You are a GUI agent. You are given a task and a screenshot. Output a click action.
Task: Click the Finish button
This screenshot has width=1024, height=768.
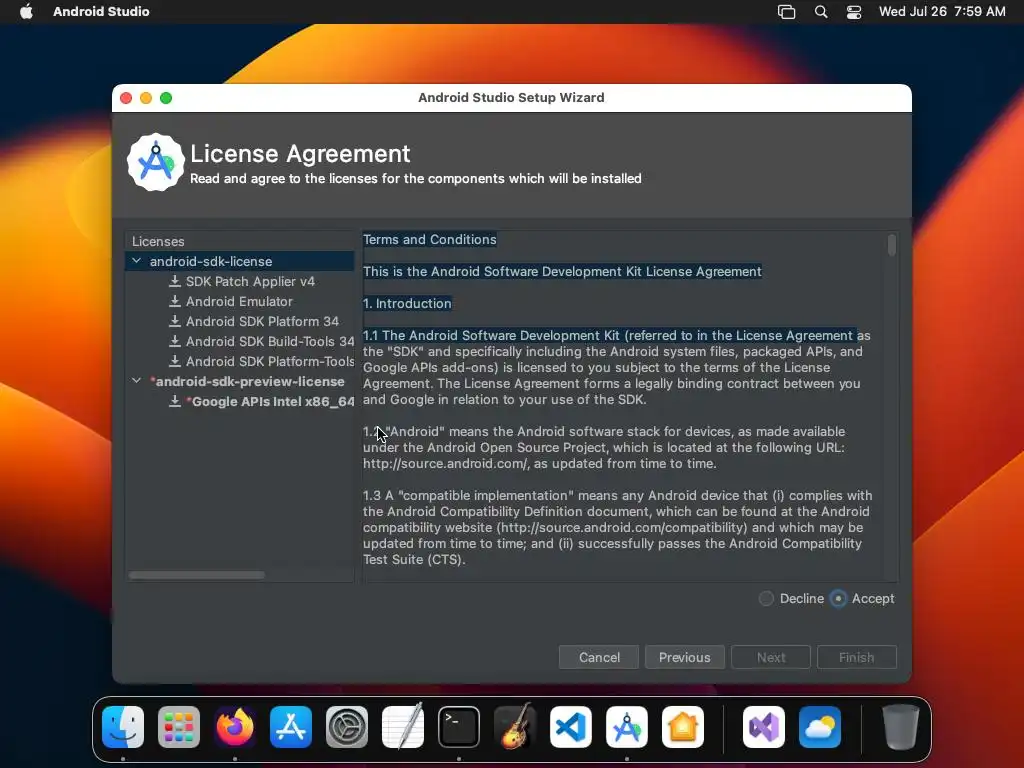(856, 657)
